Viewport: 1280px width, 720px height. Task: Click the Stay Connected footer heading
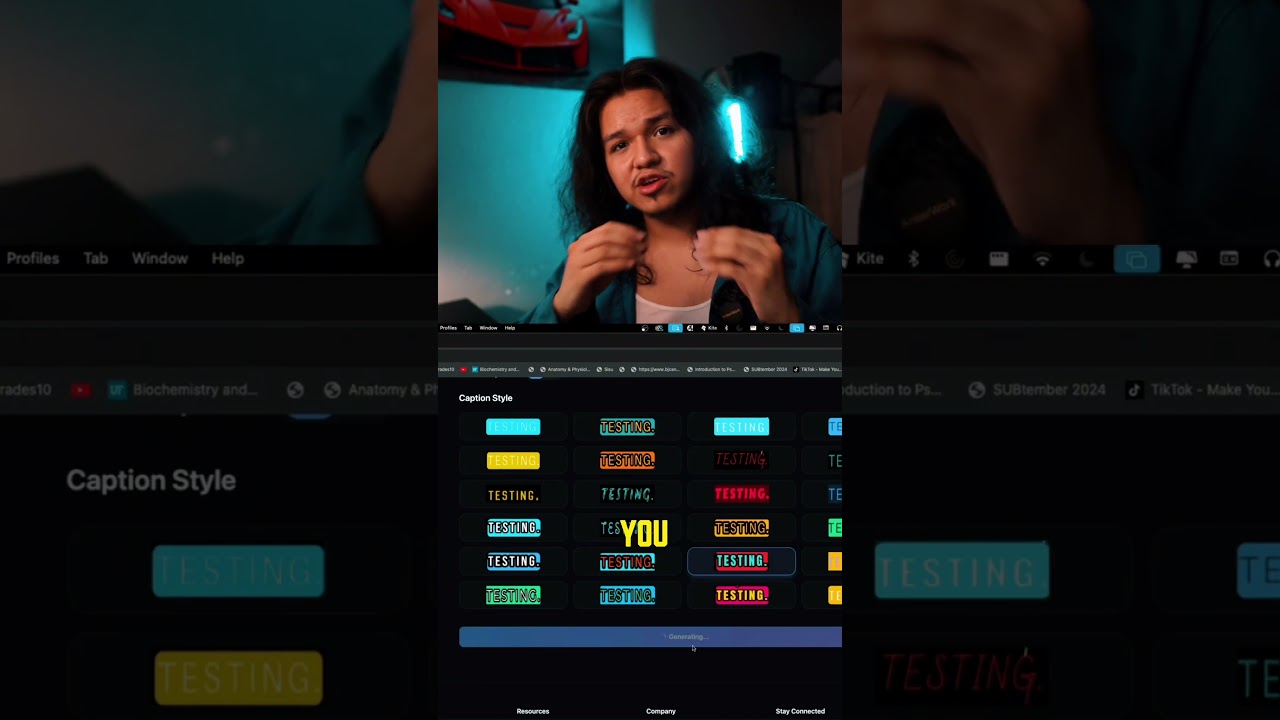click(800, 711)
